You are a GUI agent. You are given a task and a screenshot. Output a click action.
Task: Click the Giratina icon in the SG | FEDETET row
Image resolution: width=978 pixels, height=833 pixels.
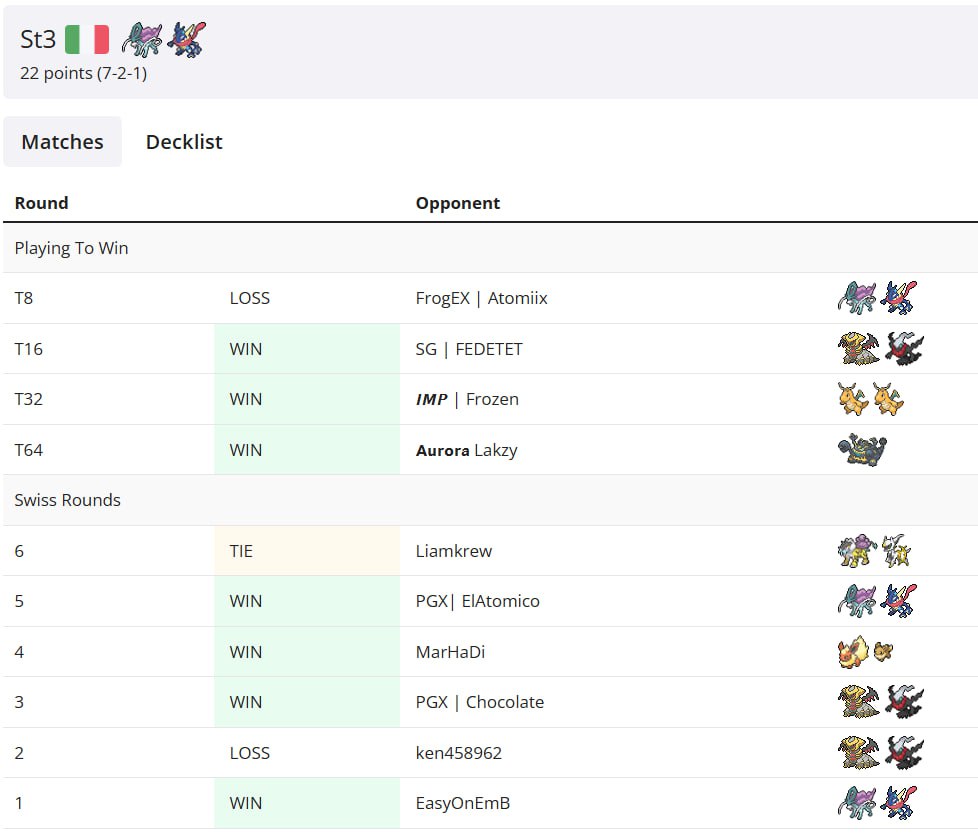[858, 349]
